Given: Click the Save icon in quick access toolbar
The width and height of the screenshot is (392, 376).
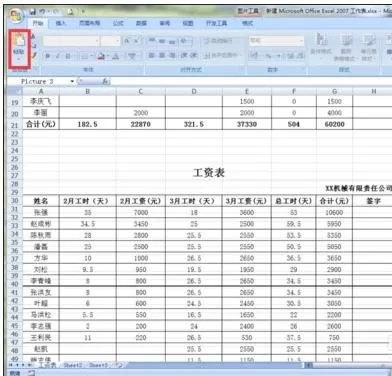Looking at the screenshot, I should pyautogui.click(x=33, y=12).
